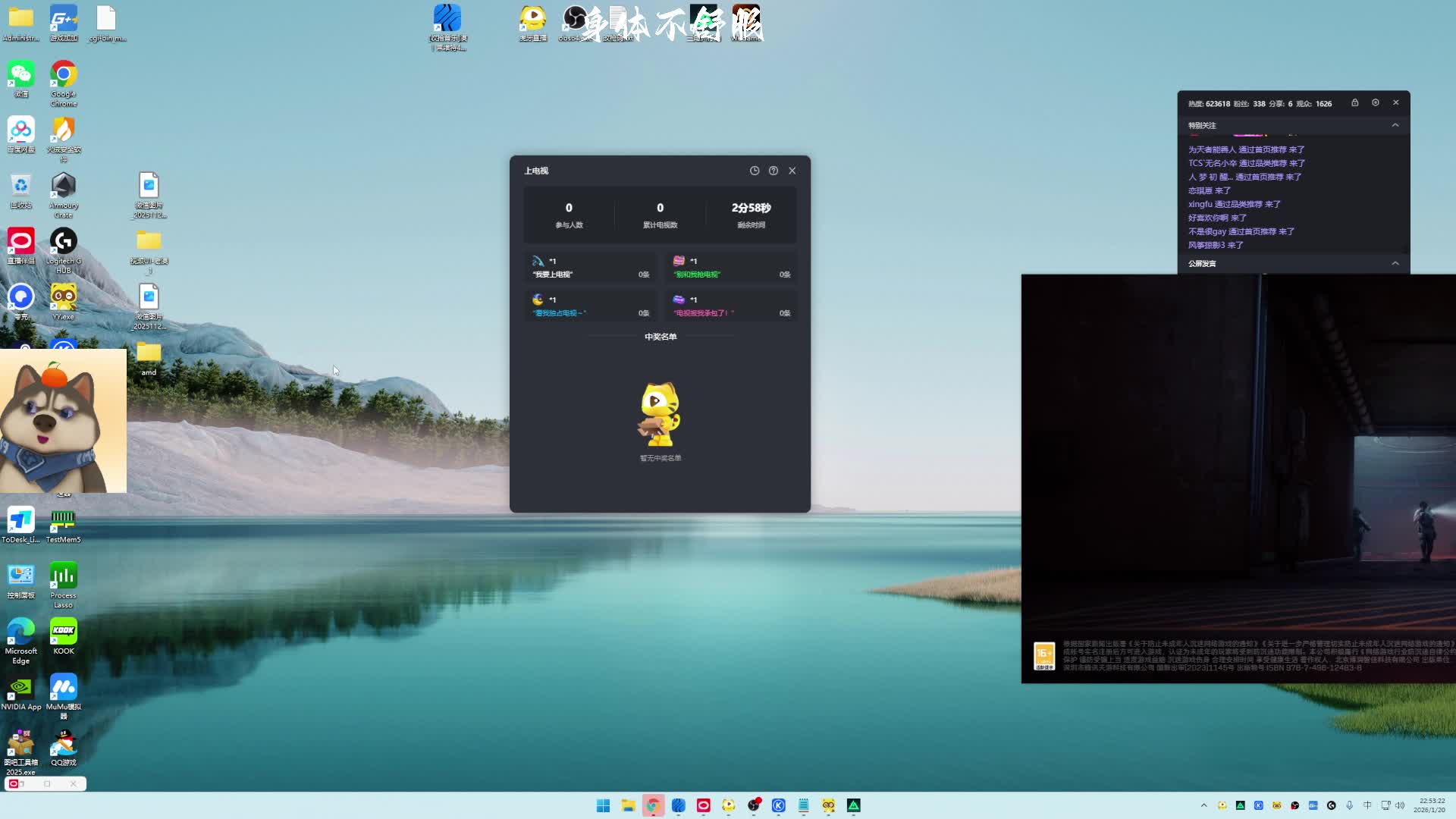Collapse the 特别关注 section
Viewport: 1456px width, 819px height.
[1395, 125]
